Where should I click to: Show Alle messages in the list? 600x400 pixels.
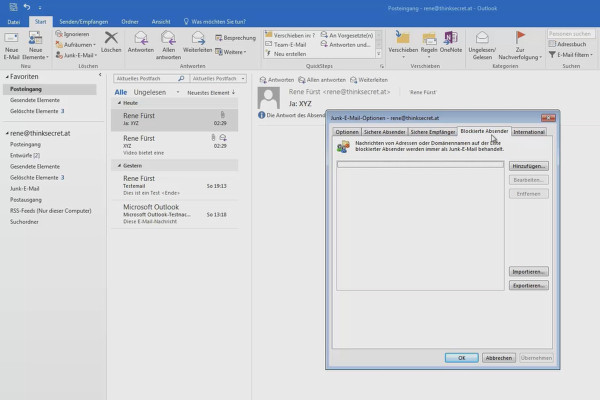click(x=121, y=92)
